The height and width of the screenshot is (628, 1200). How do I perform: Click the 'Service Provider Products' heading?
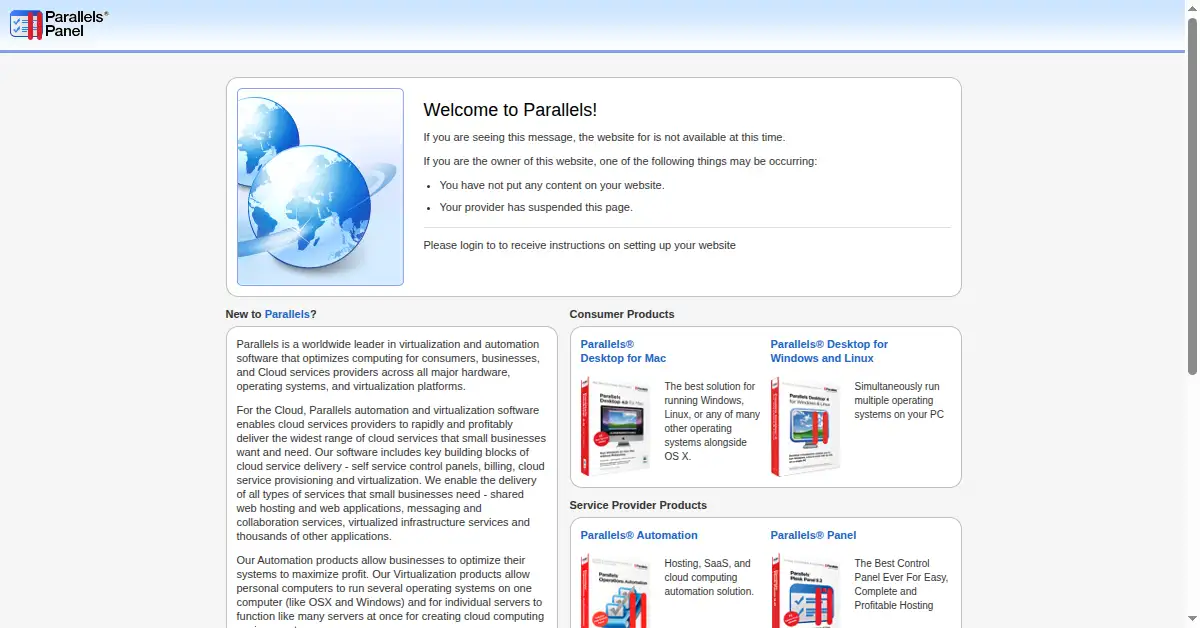click(638, 505)
